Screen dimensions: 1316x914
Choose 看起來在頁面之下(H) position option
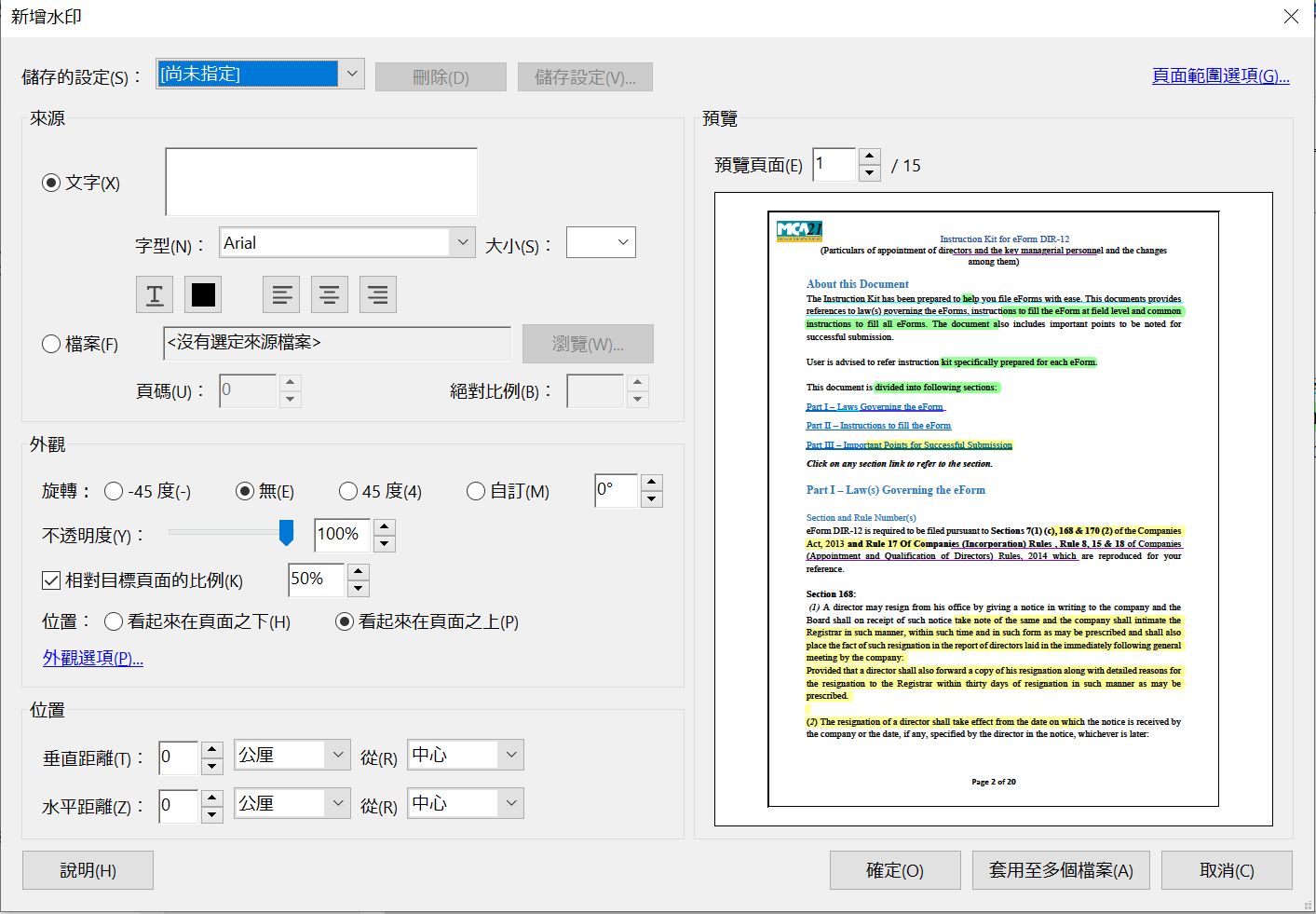tap(114, 621)
